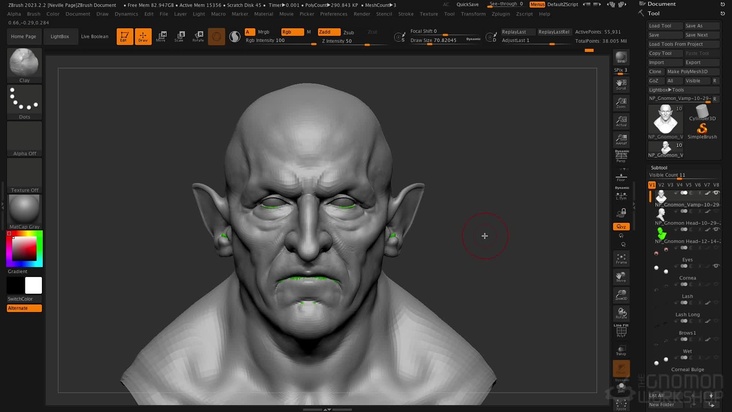
Task: Select the white secondary color swatch
Action: tap(33, 285)
